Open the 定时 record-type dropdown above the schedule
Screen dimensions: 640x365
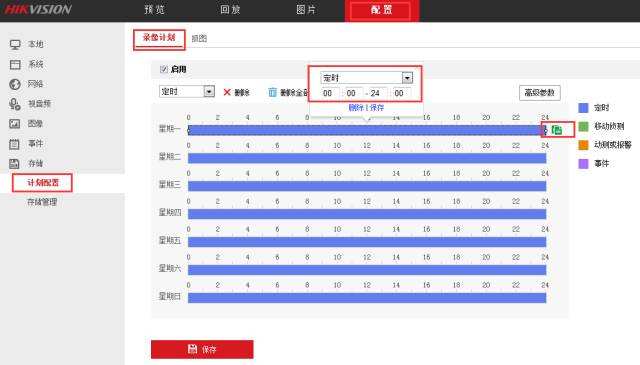pos(187,91)
